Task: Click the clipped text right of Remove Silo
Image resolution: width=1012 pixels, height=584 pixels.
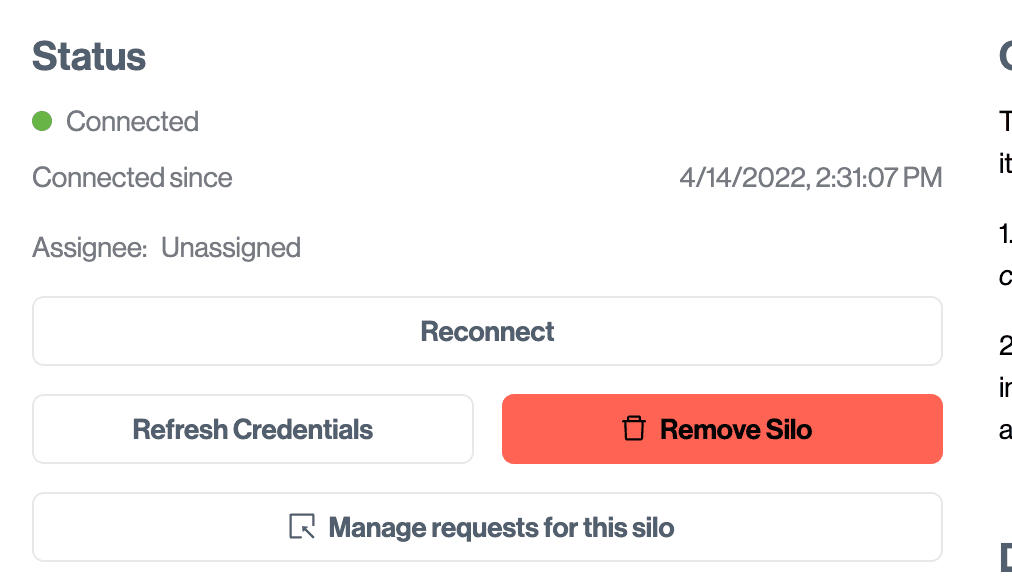Action: 1005,430
